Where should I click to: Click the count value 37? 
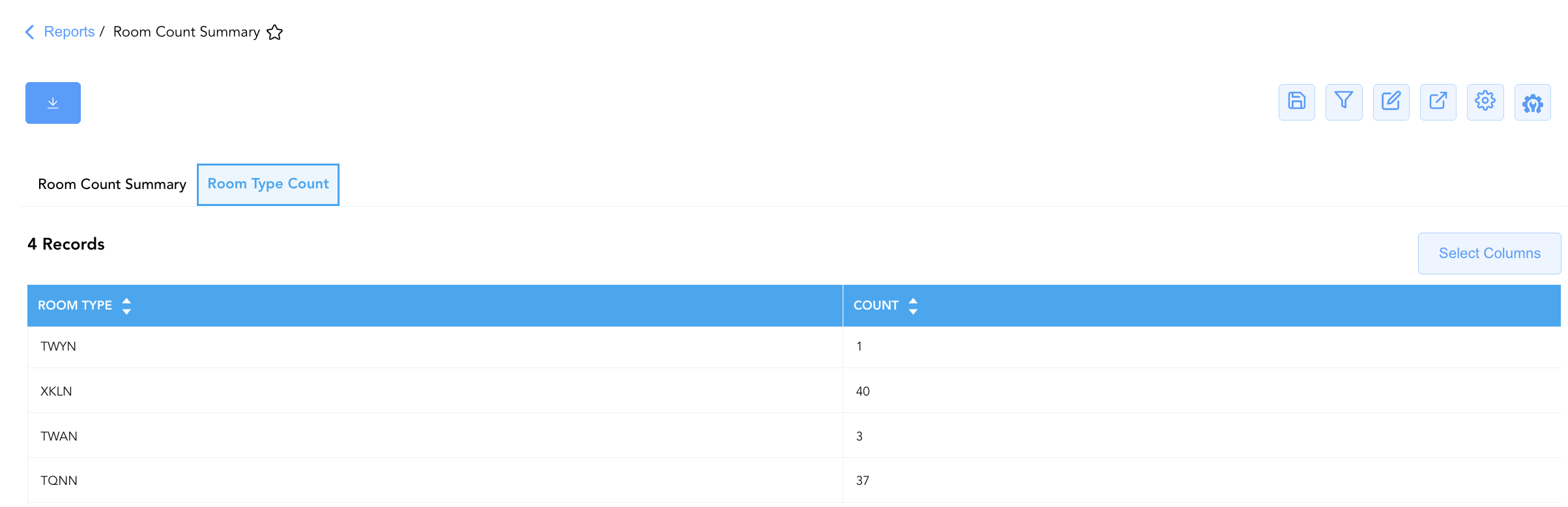pyautogui.click(x=863, y=481)
